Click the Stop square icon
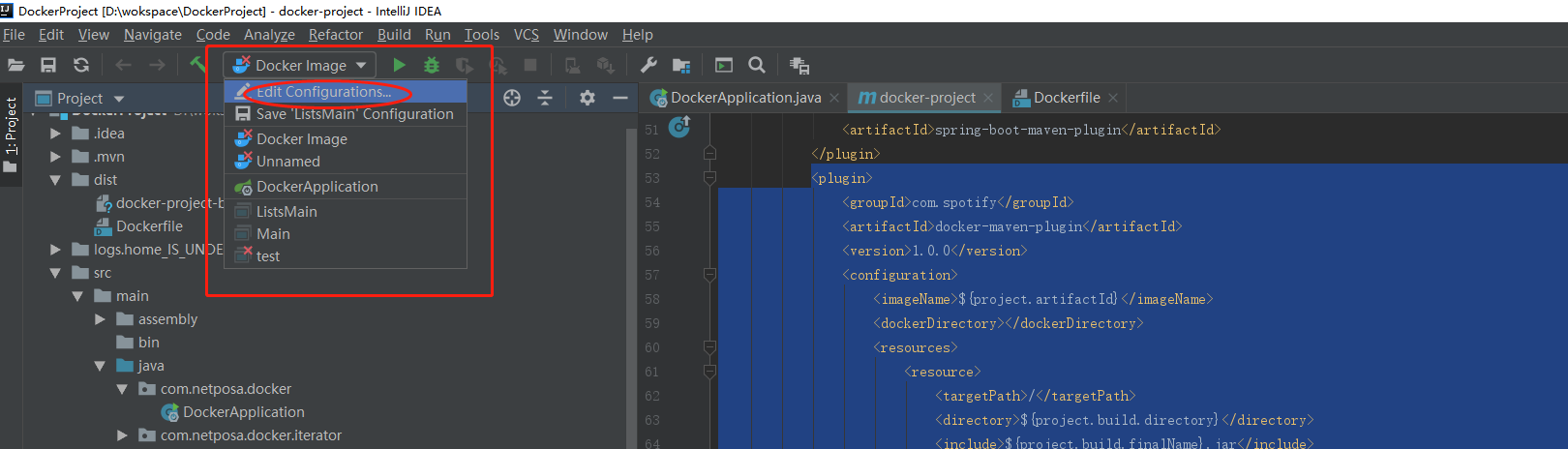This screenshot has width=1568, height=449. pos(530,65)
